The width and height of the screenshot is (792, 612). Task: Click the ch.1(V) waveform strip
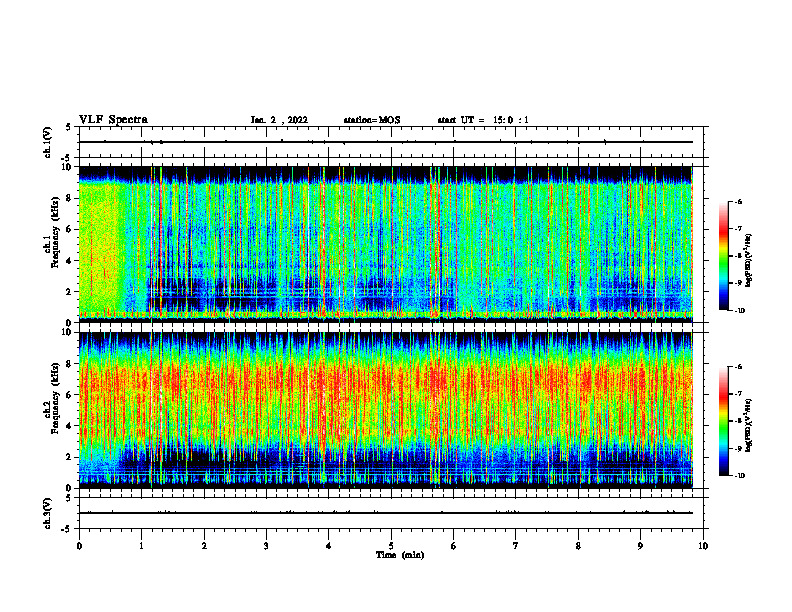[x=391, y=142]
